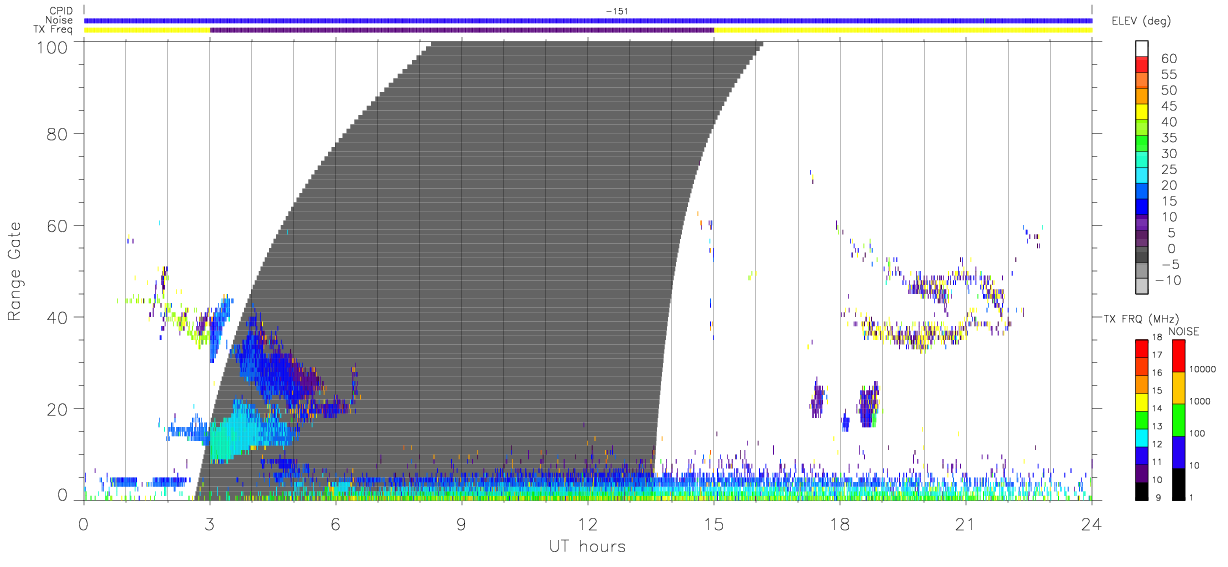Click x-axis tick label 12
Viewport: 1228px width, 567px height.
pyautogui.click(x=588, y=524)
